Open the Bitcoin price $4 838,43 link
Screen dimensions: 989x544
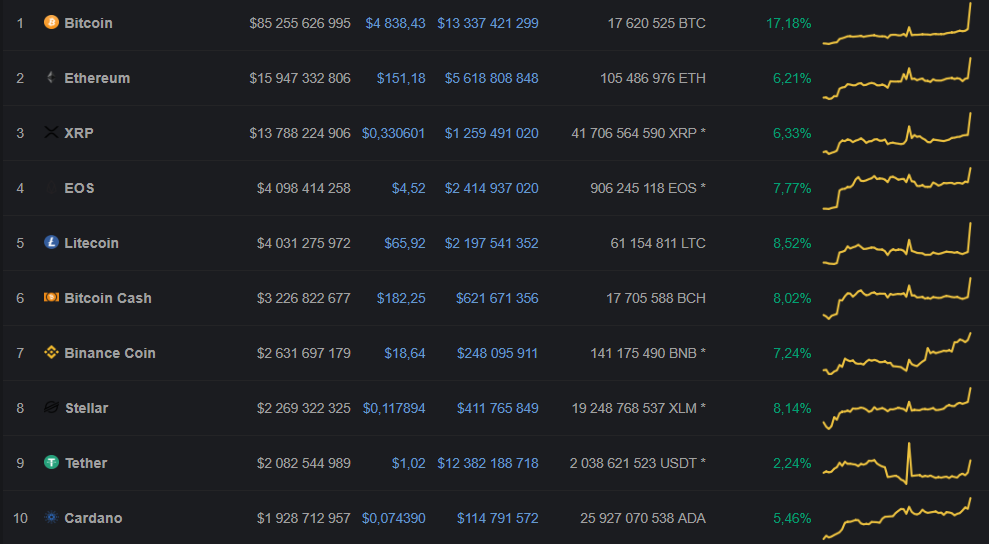click(x=395, y=23)
